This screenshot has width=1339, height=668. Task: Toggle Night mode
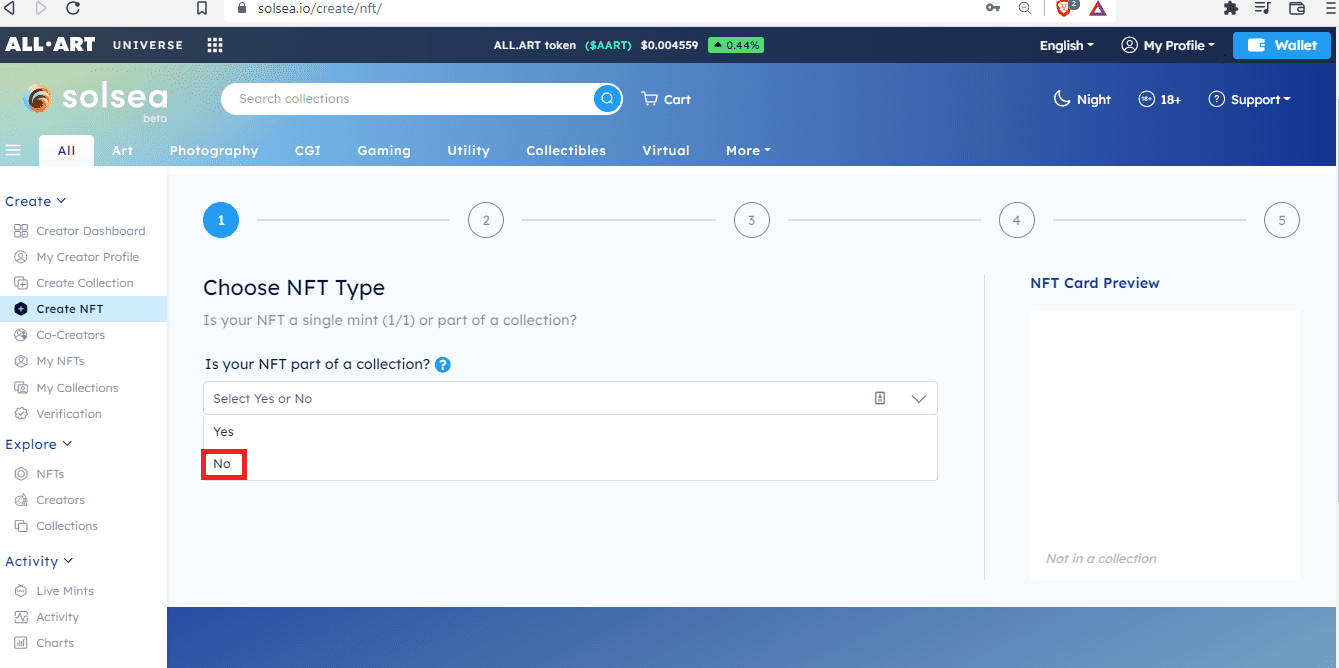pos(1081,98)
